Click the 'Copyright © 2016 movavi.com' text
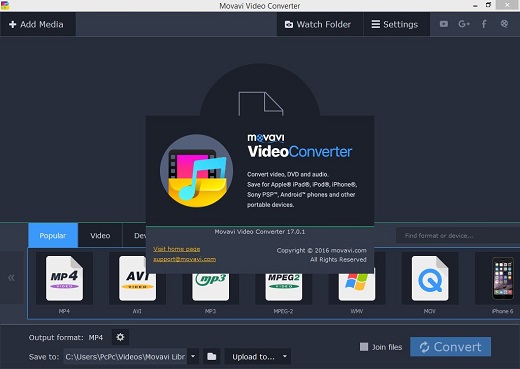 [x=321, y=250]
